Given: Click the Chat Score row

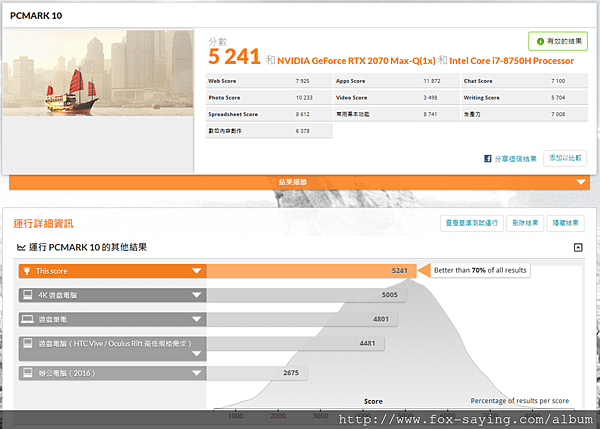Looking at the screenshot, I should [x=525, y=81].
